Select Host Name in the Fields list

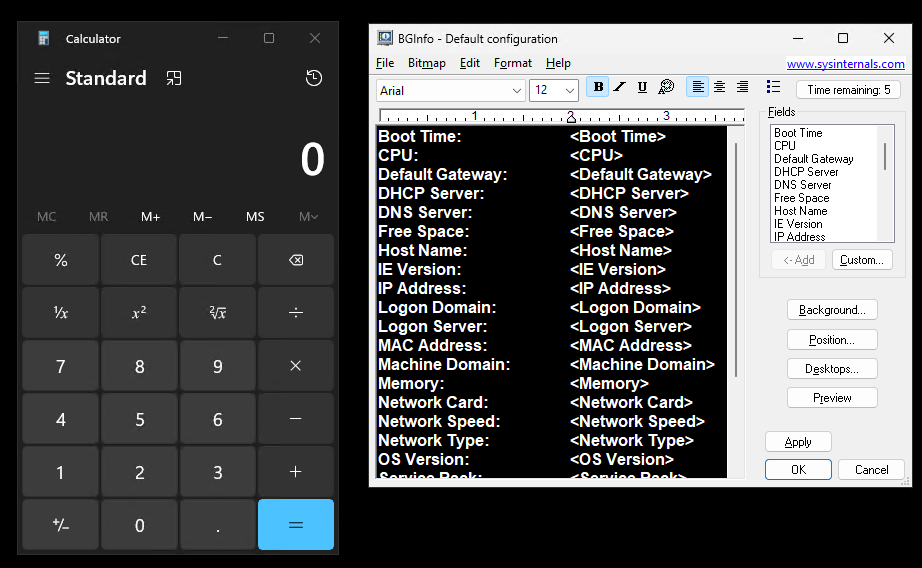coord(800,211)
